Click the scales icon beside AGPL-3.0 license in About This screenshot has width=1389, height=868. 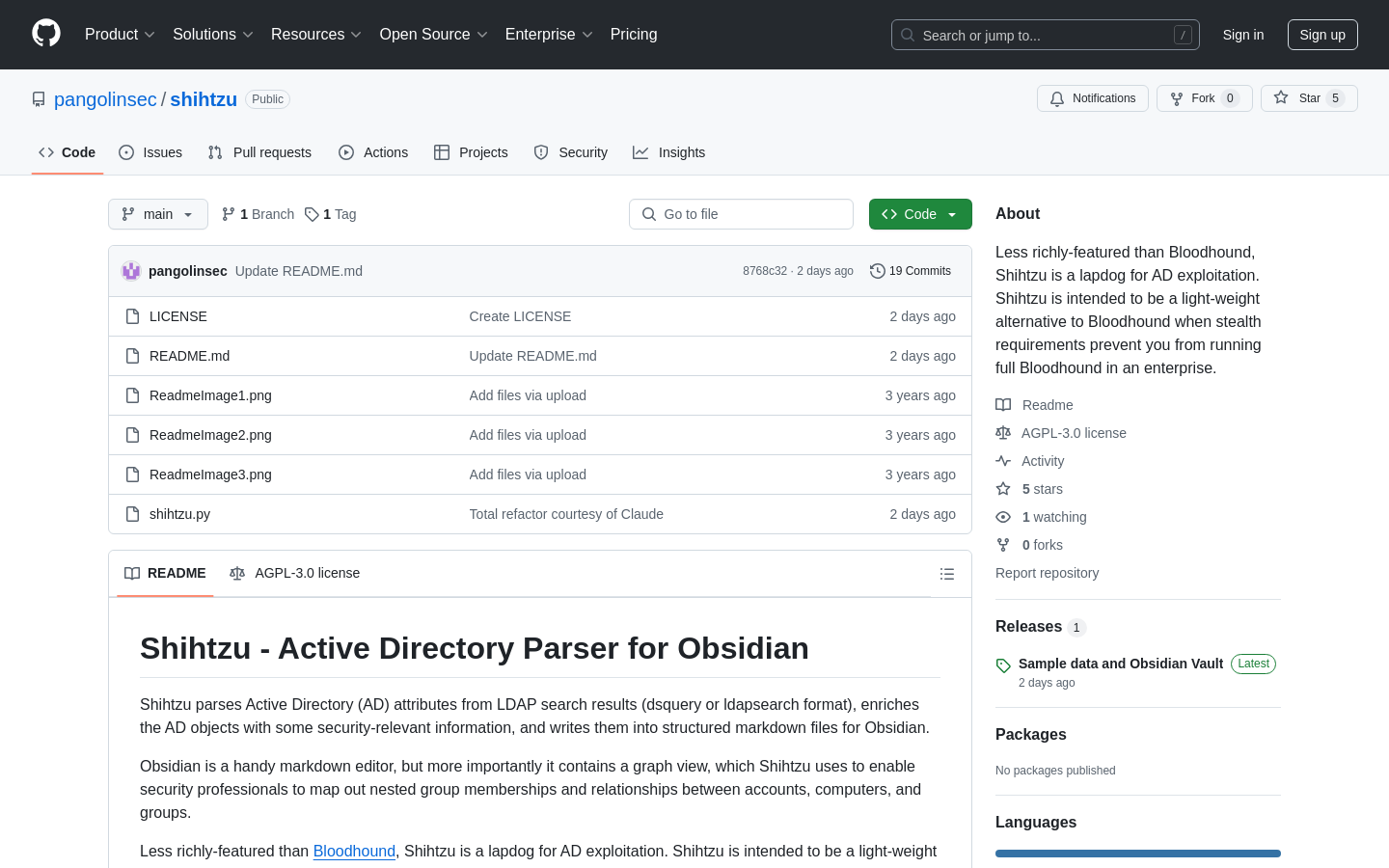(x=1003, y=433)
